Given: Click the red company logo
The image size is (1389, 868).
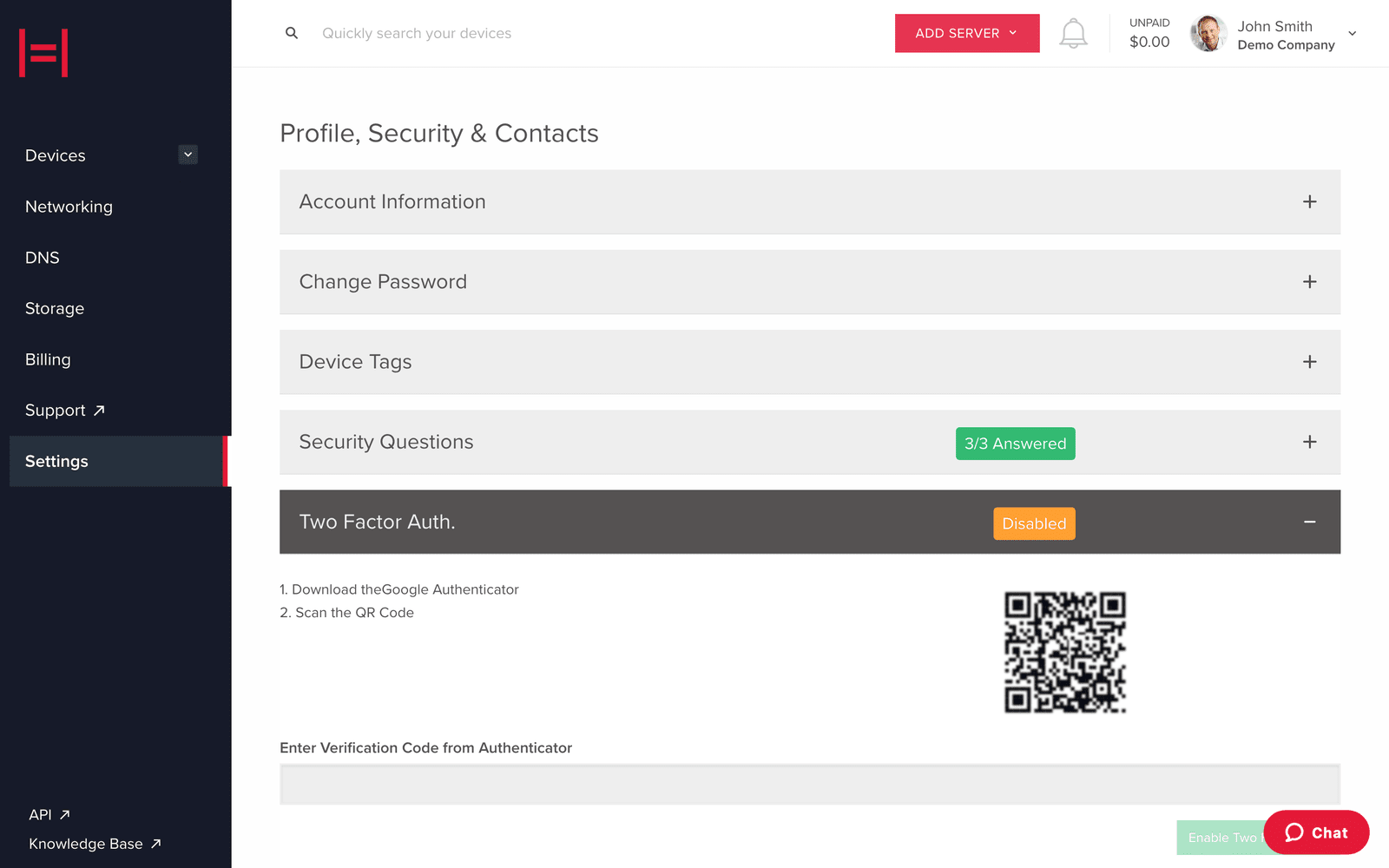Looking at the screenshot, I should [x=43, y=53].
